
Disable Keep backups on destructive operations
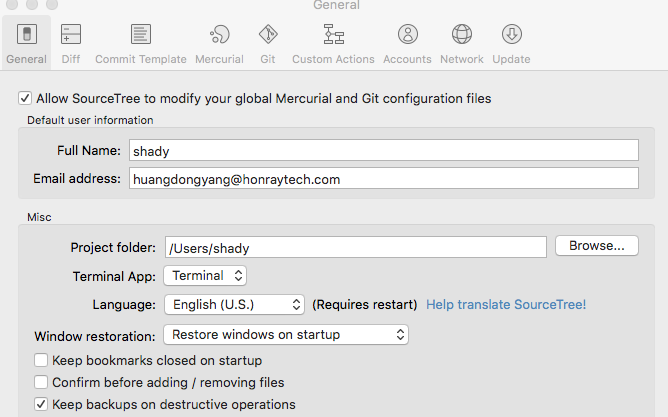tap(41, 405)
